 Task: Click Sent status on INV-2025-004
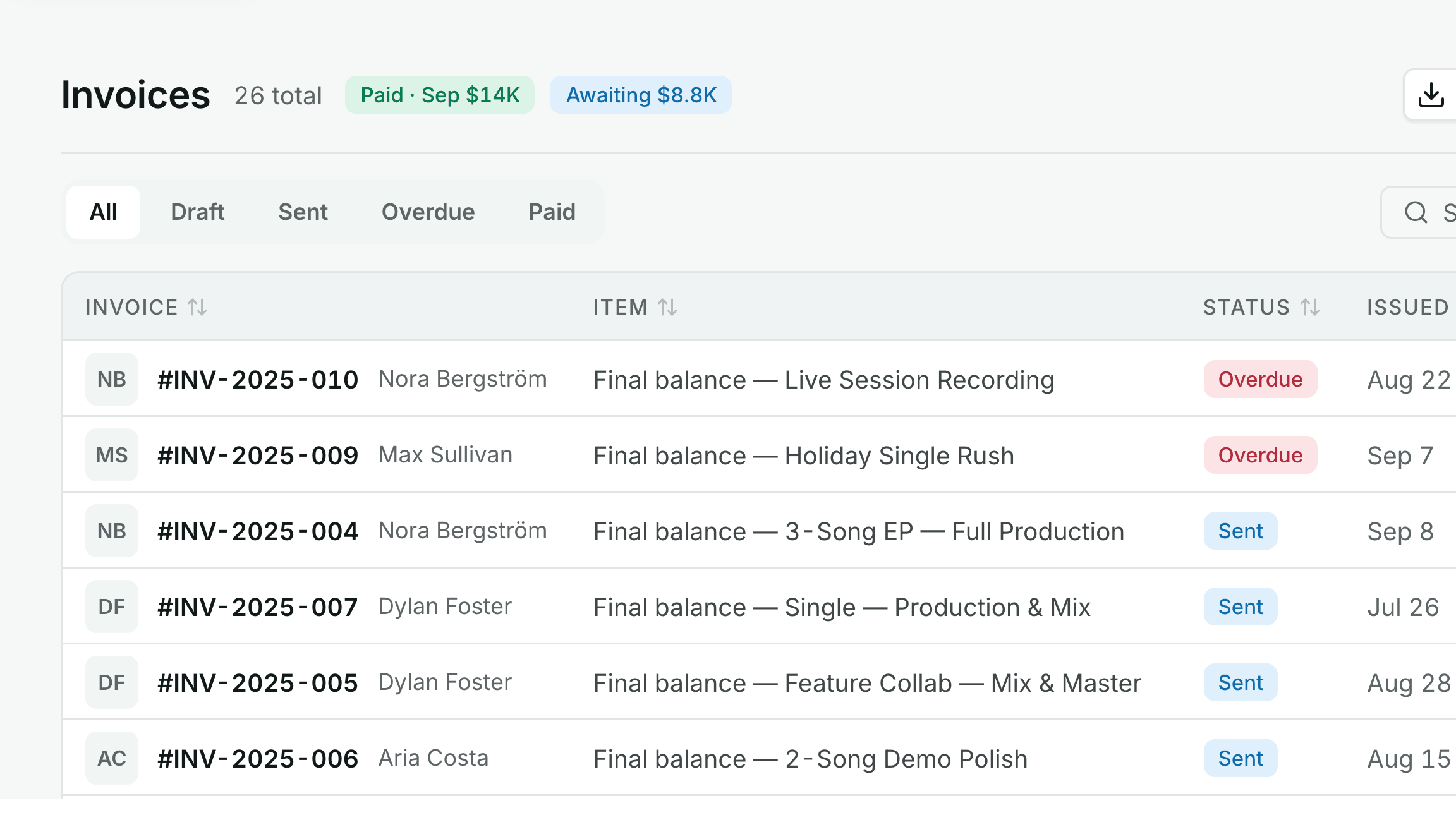click(1241, 531)
